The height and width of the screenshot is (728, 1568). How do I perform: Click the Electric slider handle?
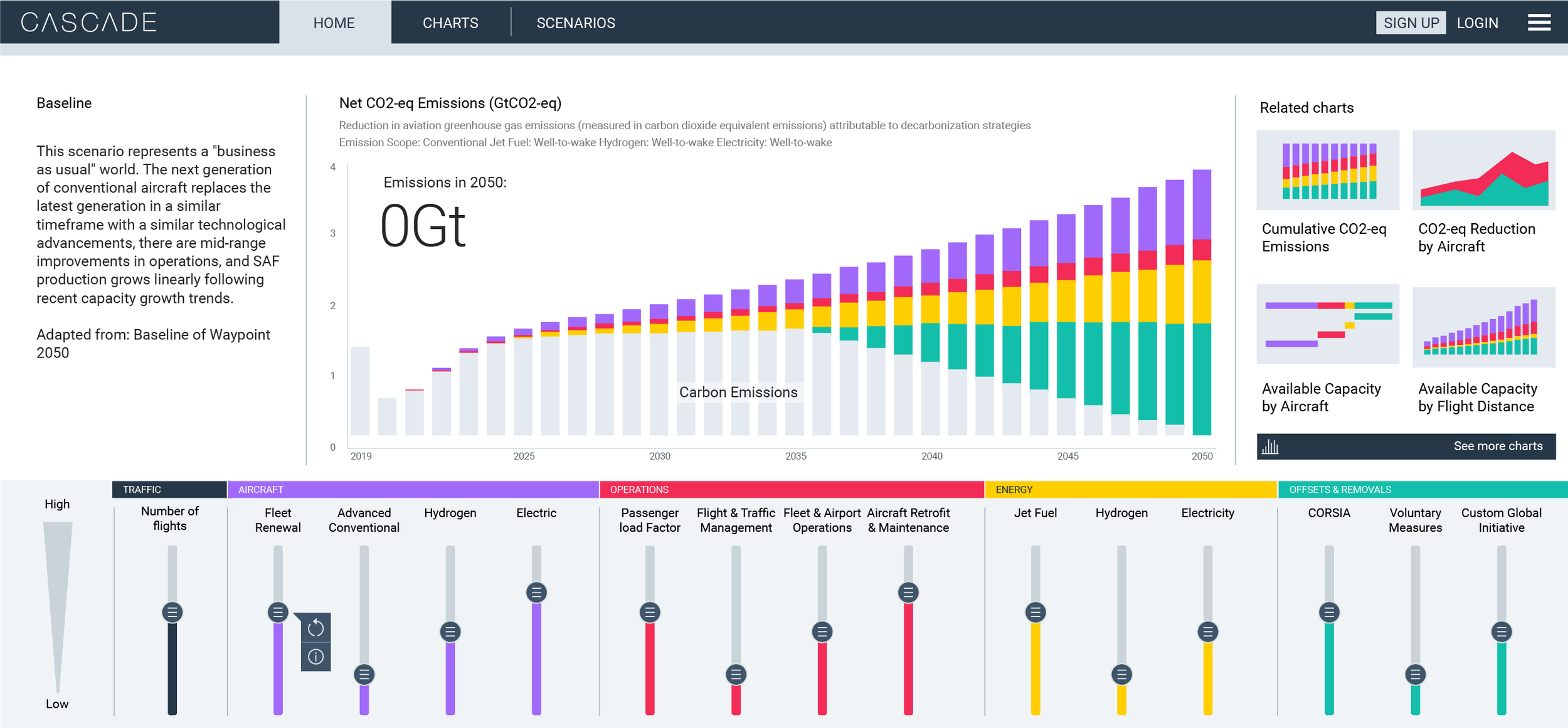pos(536,593)
